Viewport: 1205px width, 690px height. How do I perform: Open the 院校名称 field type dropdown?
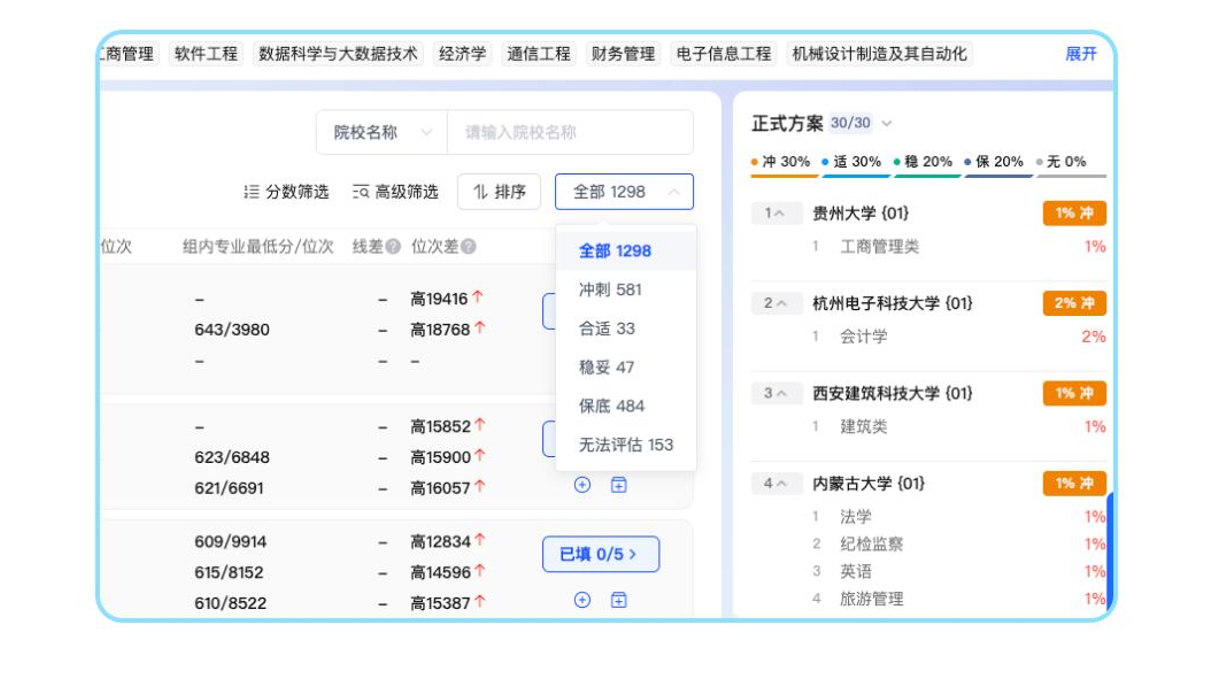click(380, 132)
